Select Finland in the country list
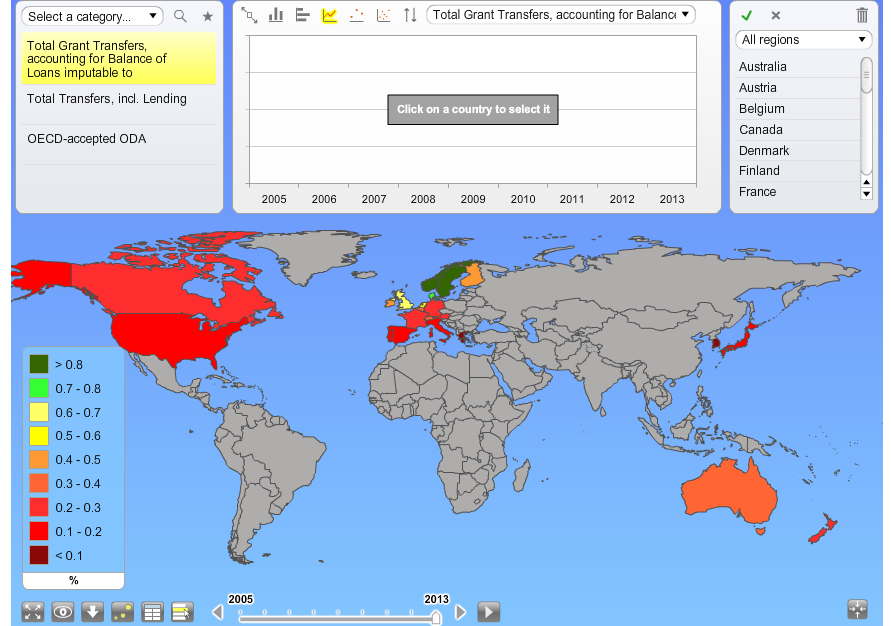 (798, 171)
